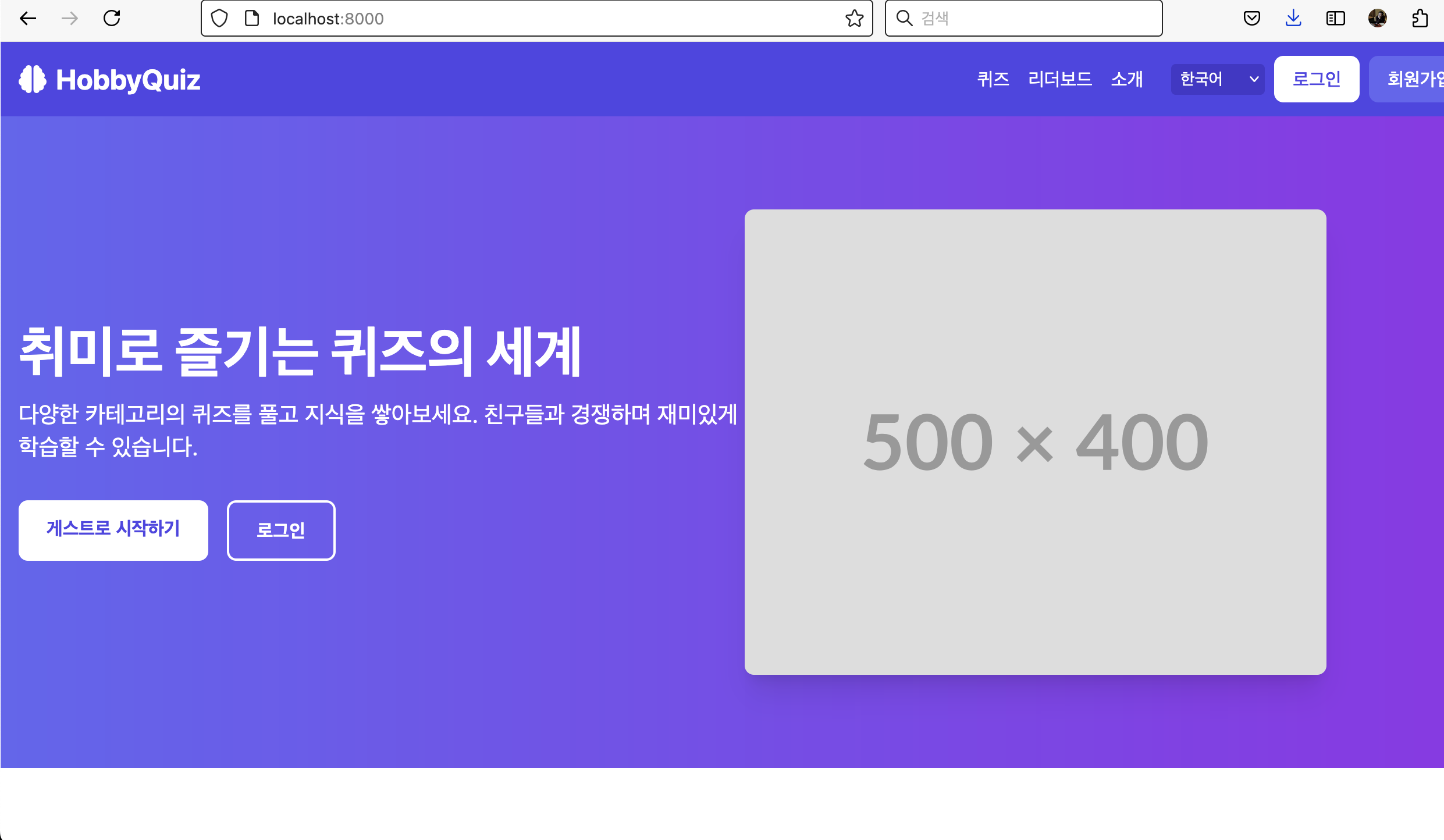Go to the 소개 page link
Screen dimensions: 1444x840
(1126, 79)
